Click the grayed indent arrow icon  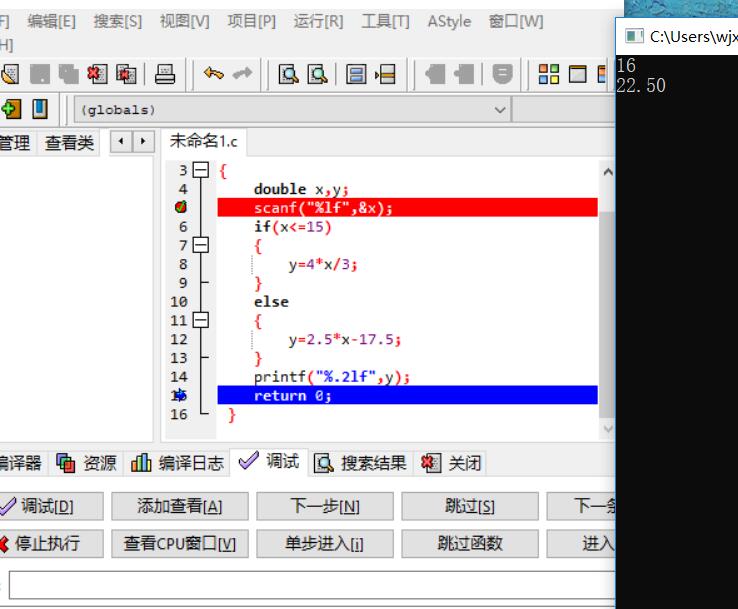click(x=464, y=74)
